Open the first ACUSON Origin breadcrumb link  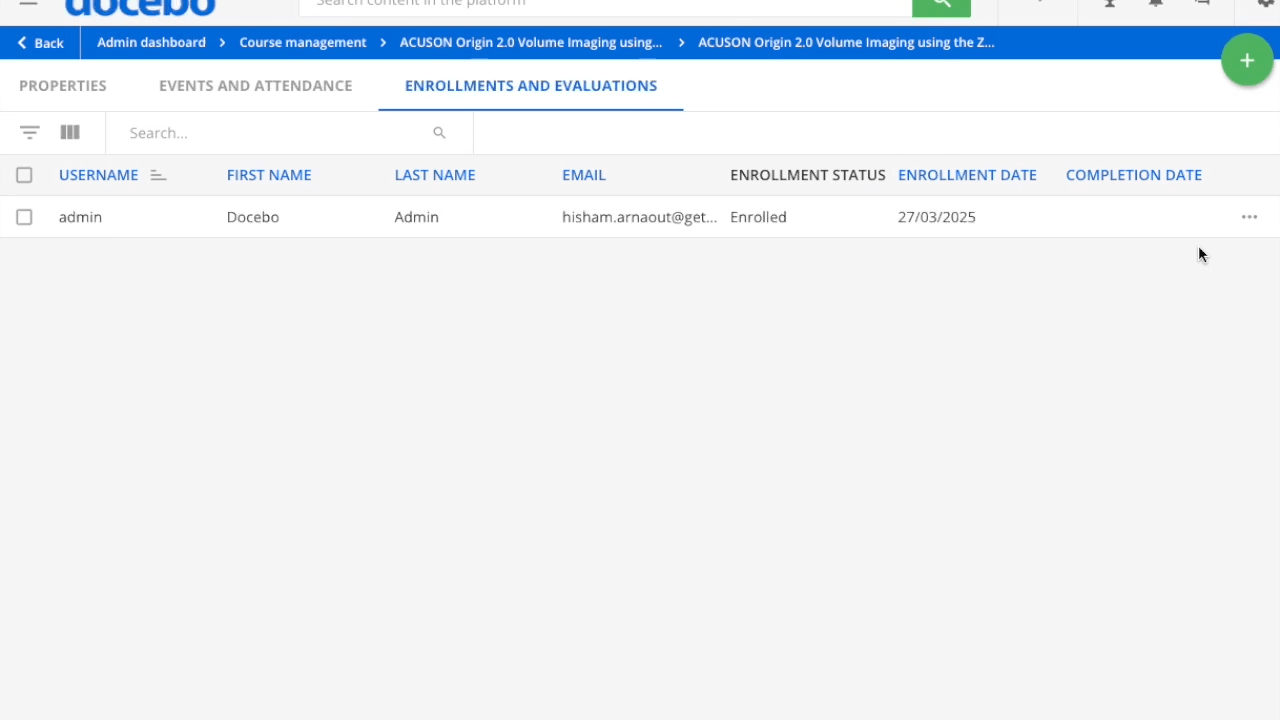tap(531, 42)
